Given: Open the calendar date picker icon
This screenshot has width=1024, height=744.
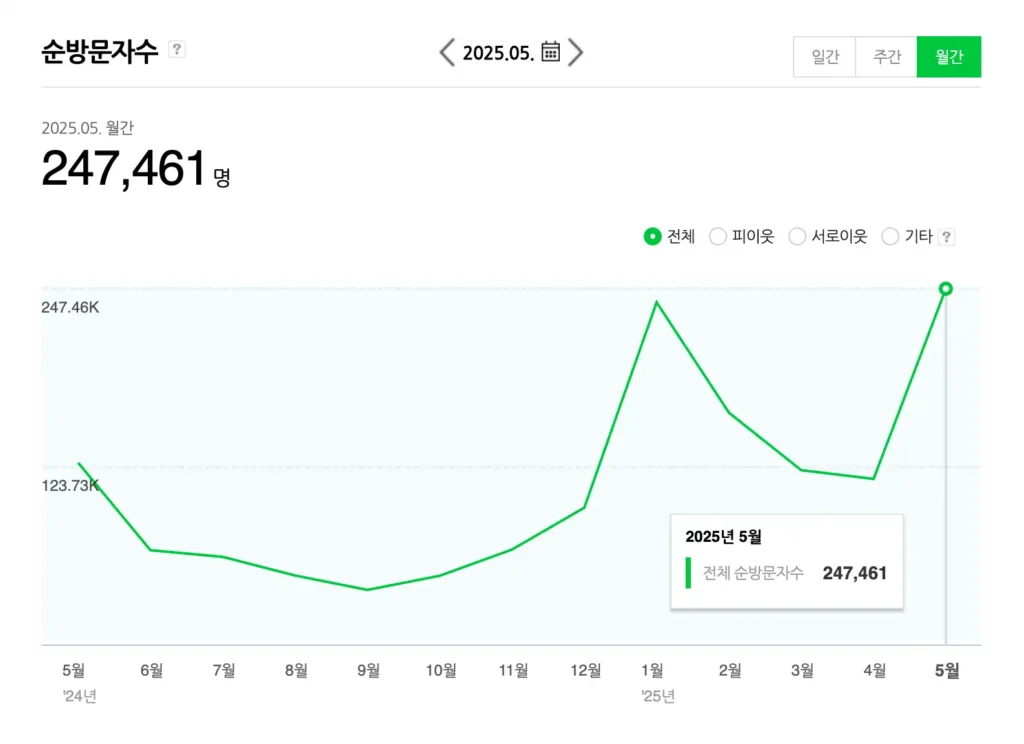Looking at the screenshot, I should coord(551,52).
